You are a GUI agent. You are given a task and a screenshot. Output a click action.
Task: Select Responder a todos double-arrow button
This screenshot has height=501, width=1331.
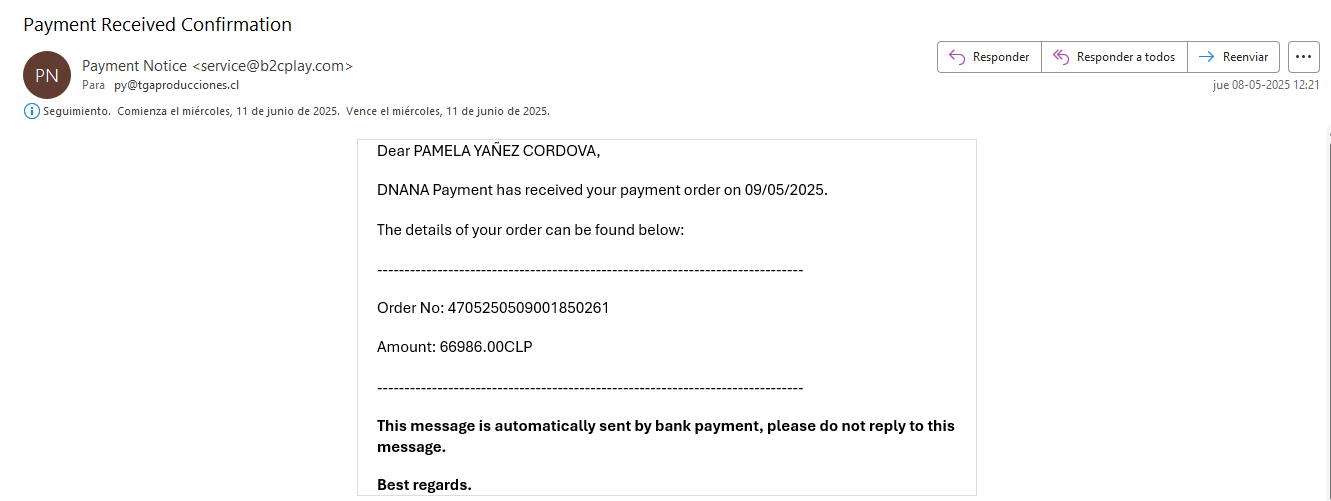[1114, 57]
